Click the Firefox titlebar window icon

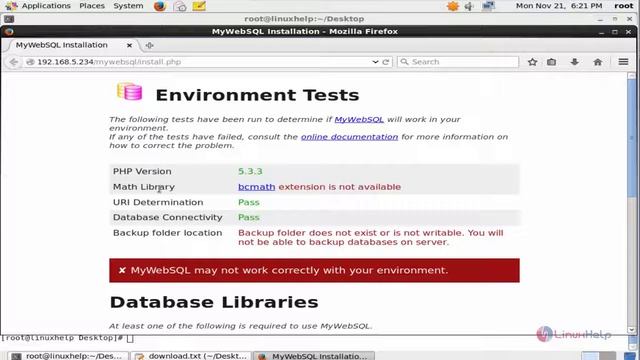pyautogui.click(x=9, y=31)
